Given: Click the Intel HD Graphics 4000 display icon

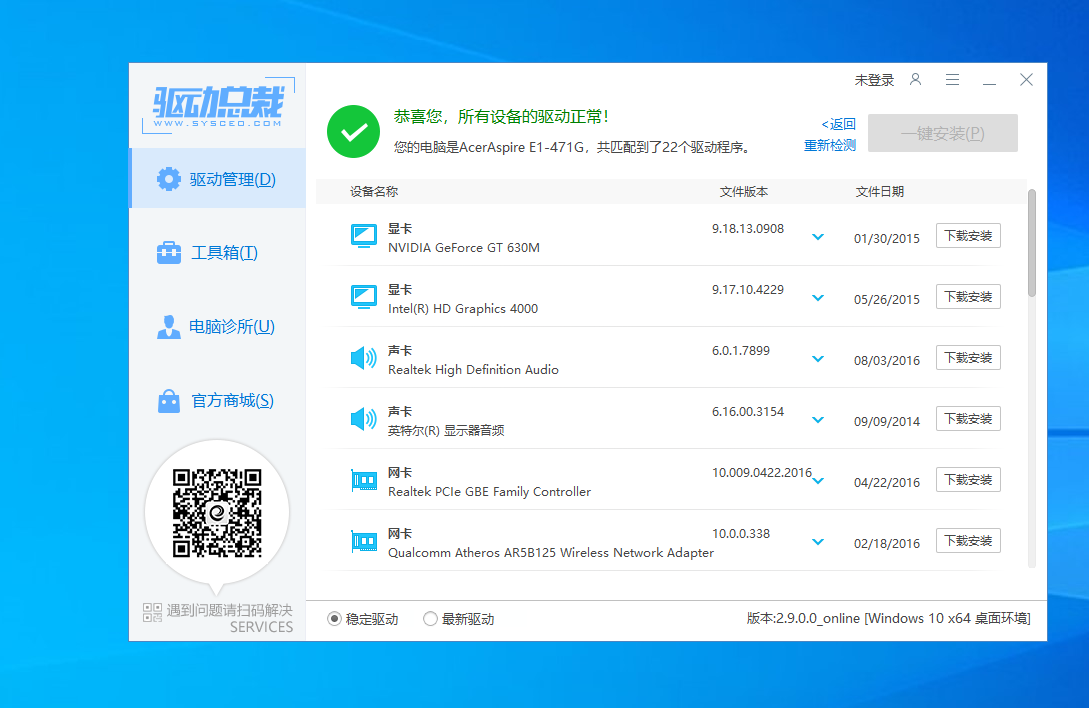Looking at the screenshot, I should (x=364, y=297).
